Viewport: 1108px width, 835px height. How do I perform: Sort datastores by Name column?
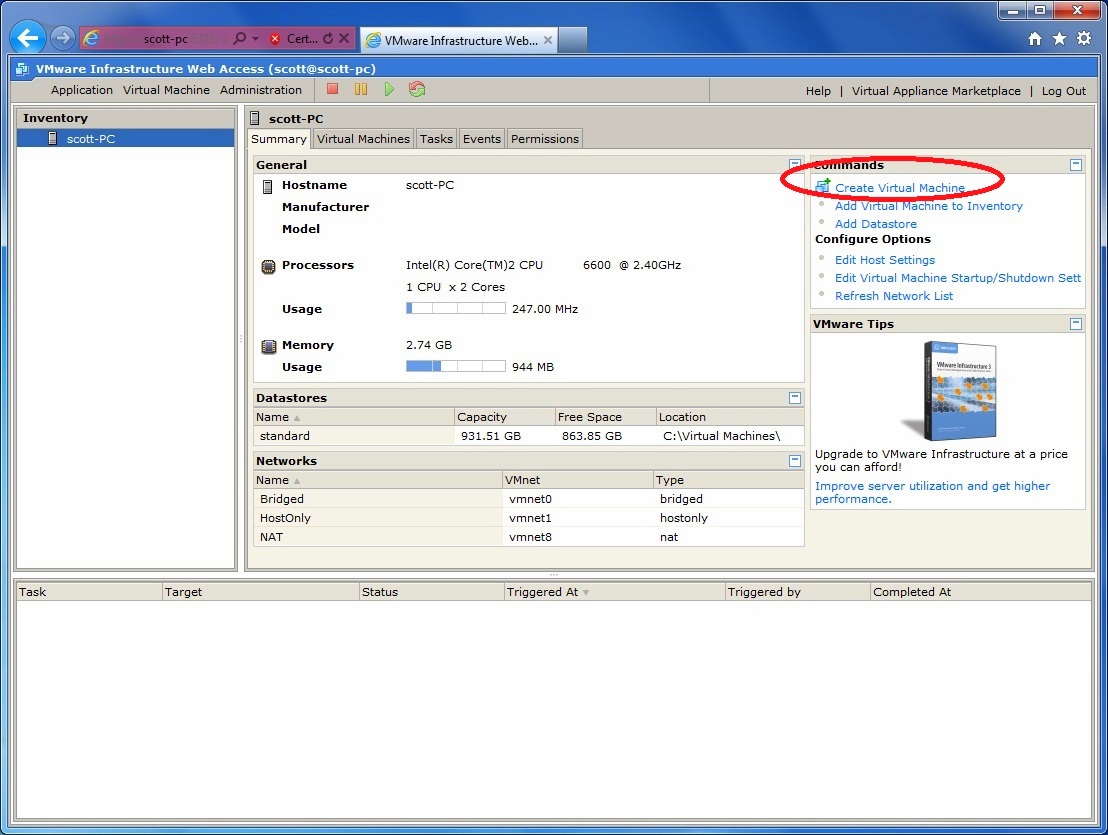[353, 417]
